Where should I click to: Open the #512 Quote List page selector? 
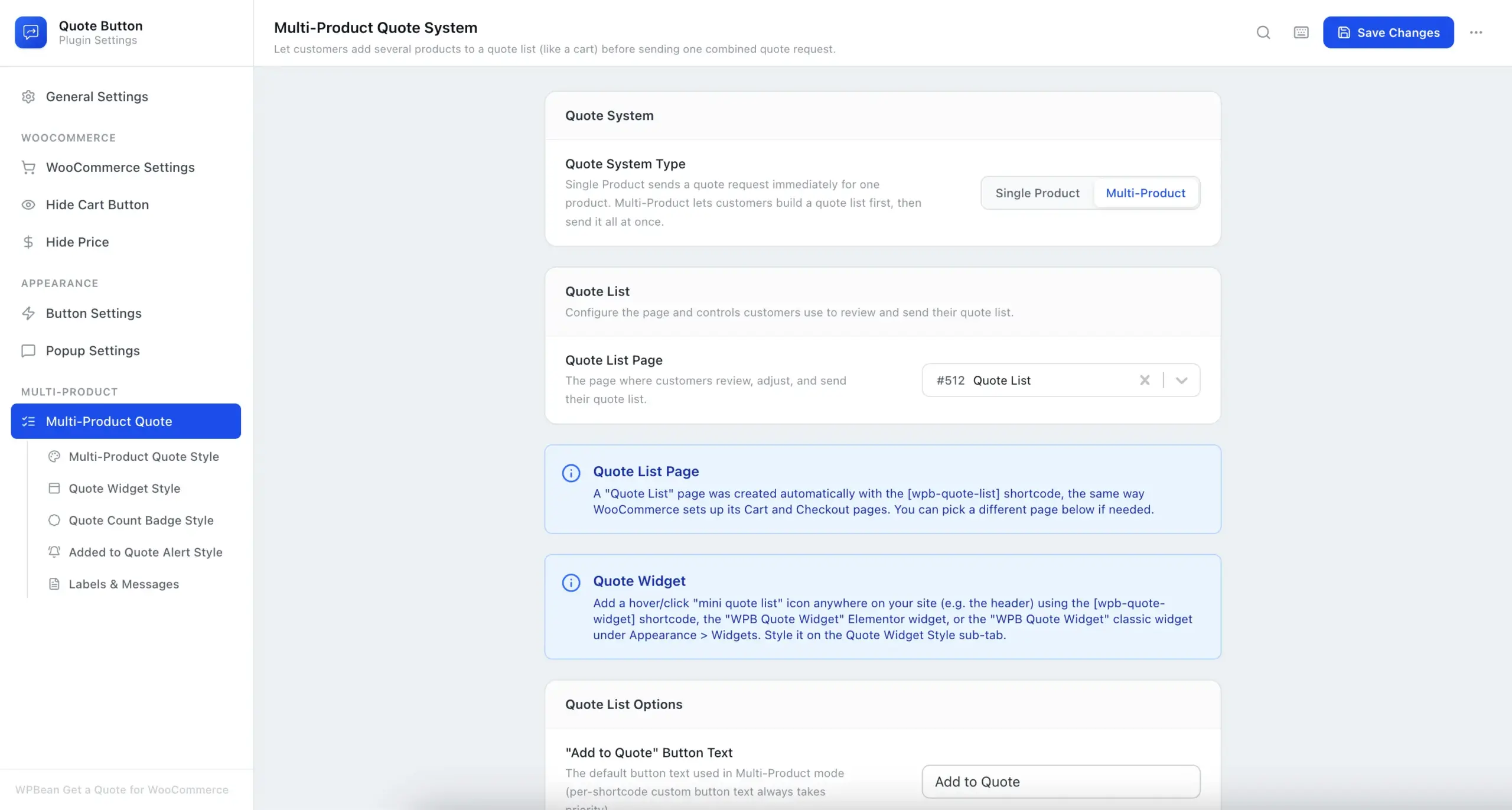1061,380
